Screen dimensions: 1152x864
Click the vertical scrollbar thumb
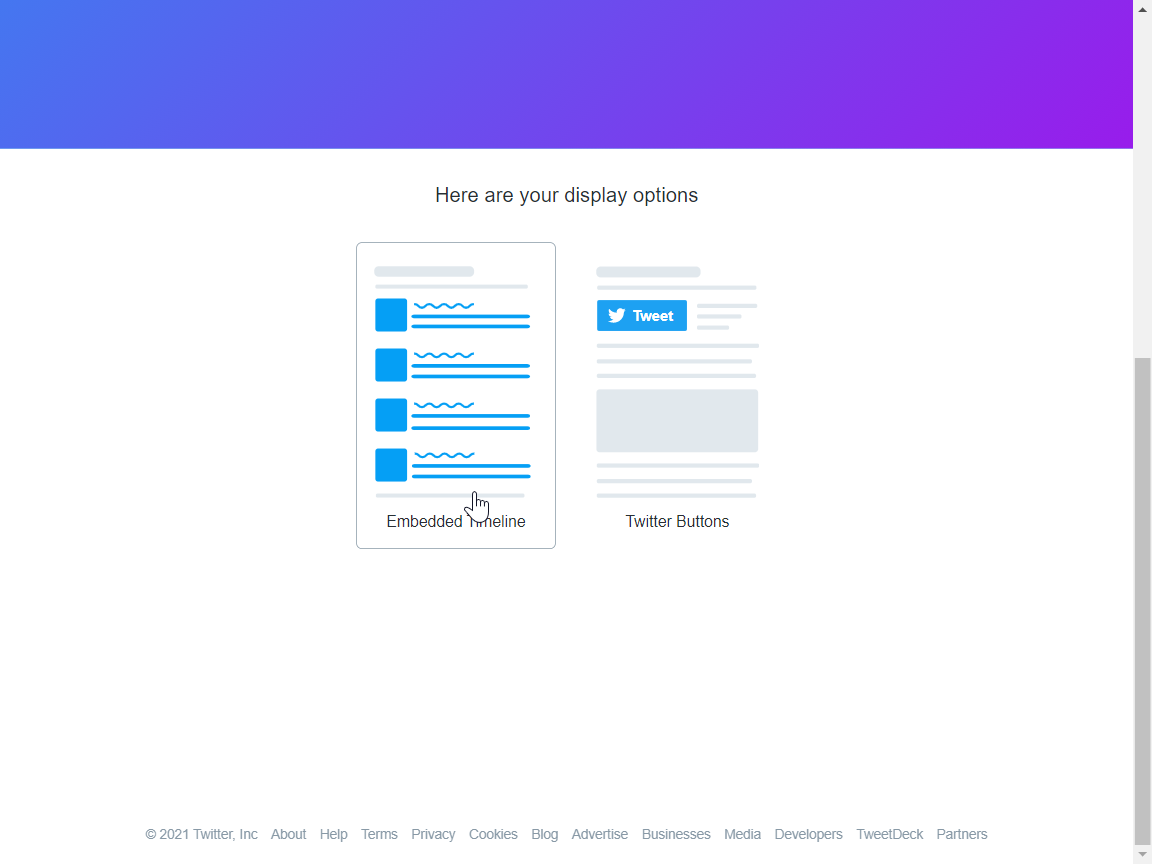1142,600
